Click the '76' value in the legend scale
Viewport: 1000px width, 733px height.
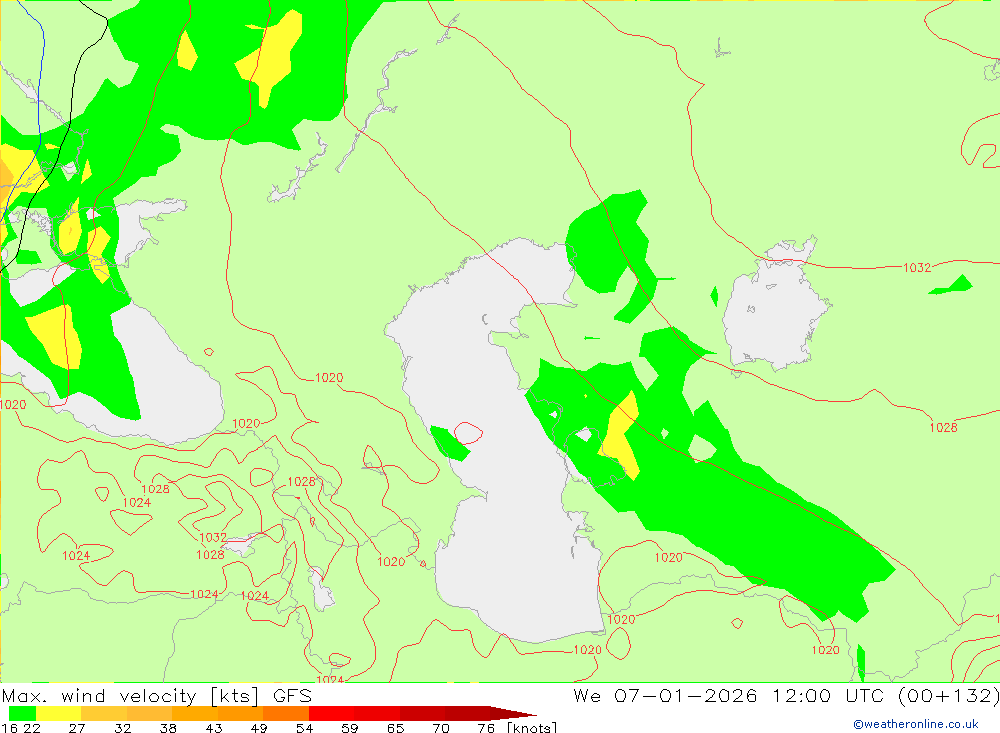486,728
